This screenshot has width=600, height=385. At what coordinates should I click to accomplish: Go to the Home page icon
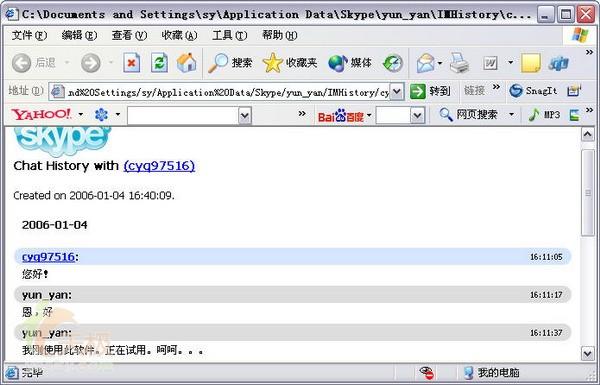point(186,63)
